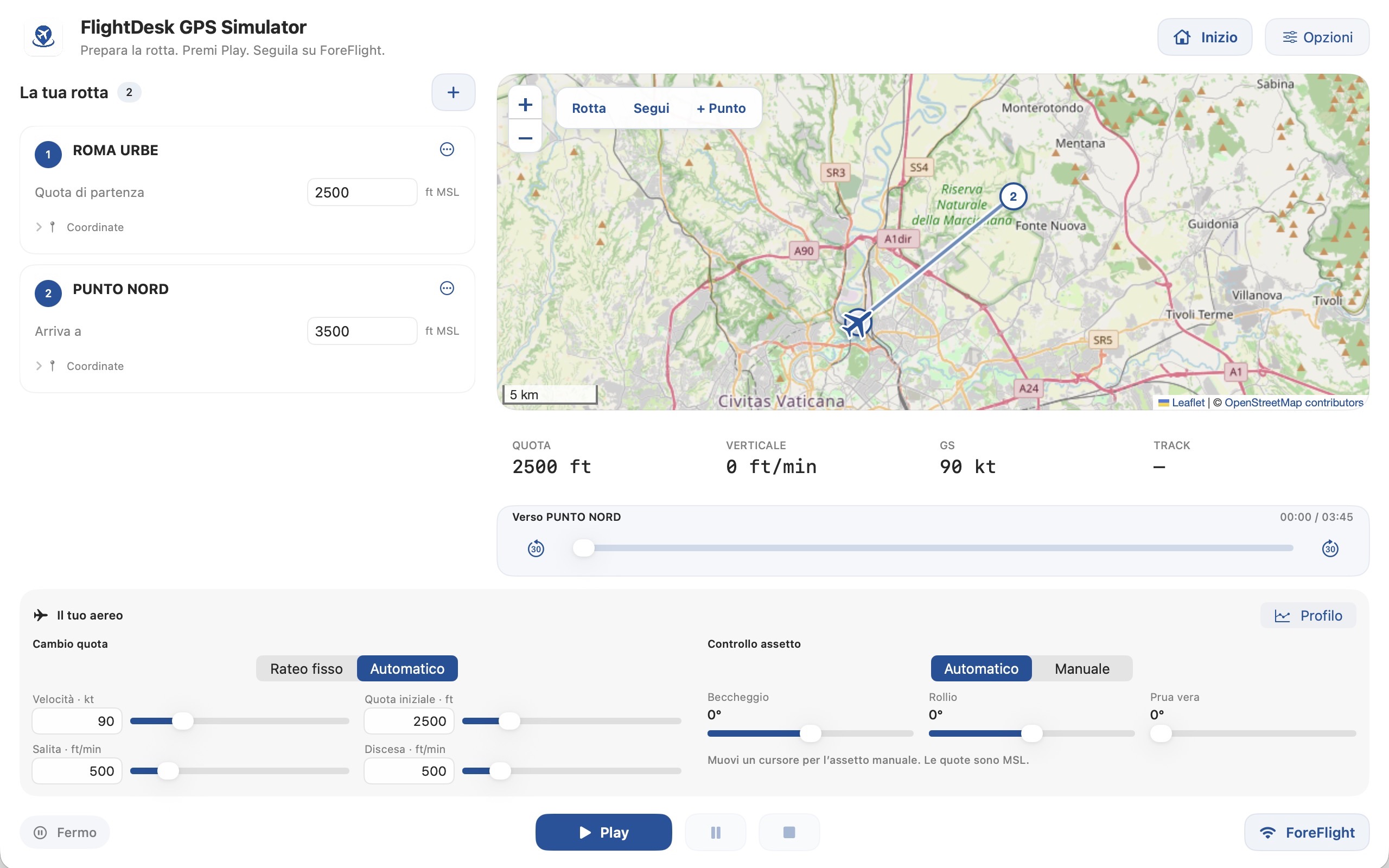This screenshot has height=868, width=1389.
Task: Click the Discesa ft/min input field
Action: 409,771
